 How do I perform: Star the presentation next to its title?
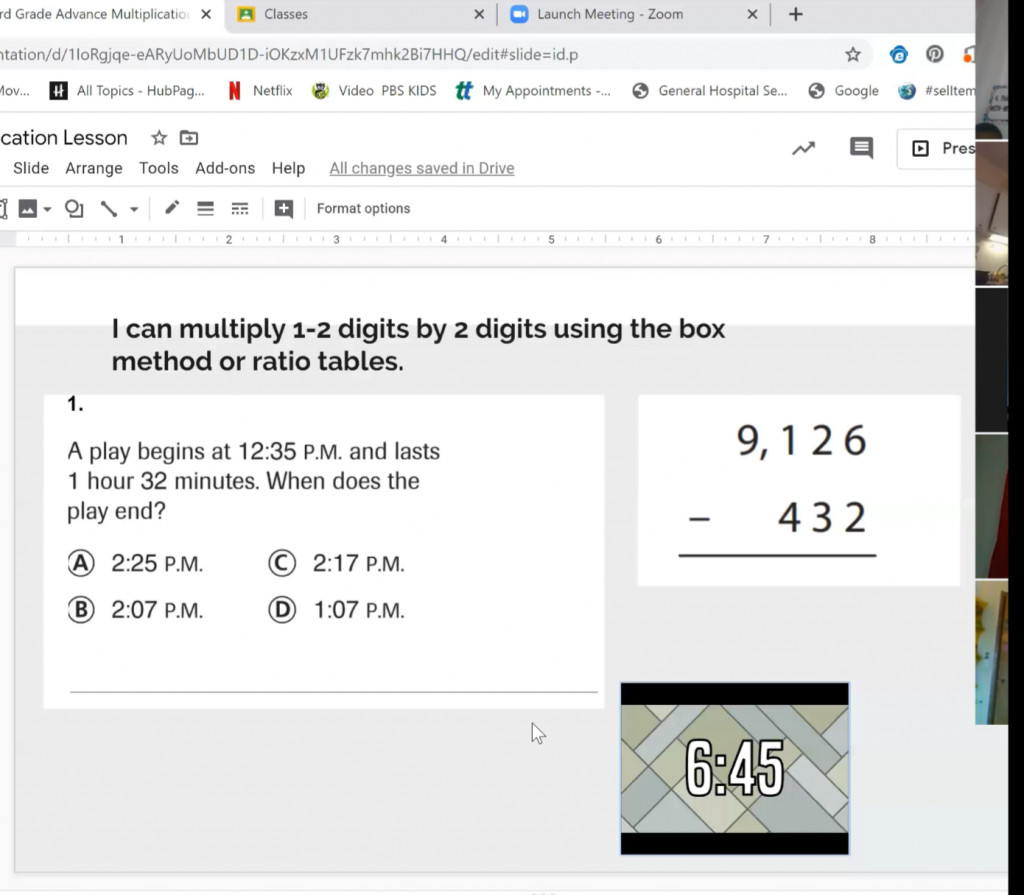point(158,138)
